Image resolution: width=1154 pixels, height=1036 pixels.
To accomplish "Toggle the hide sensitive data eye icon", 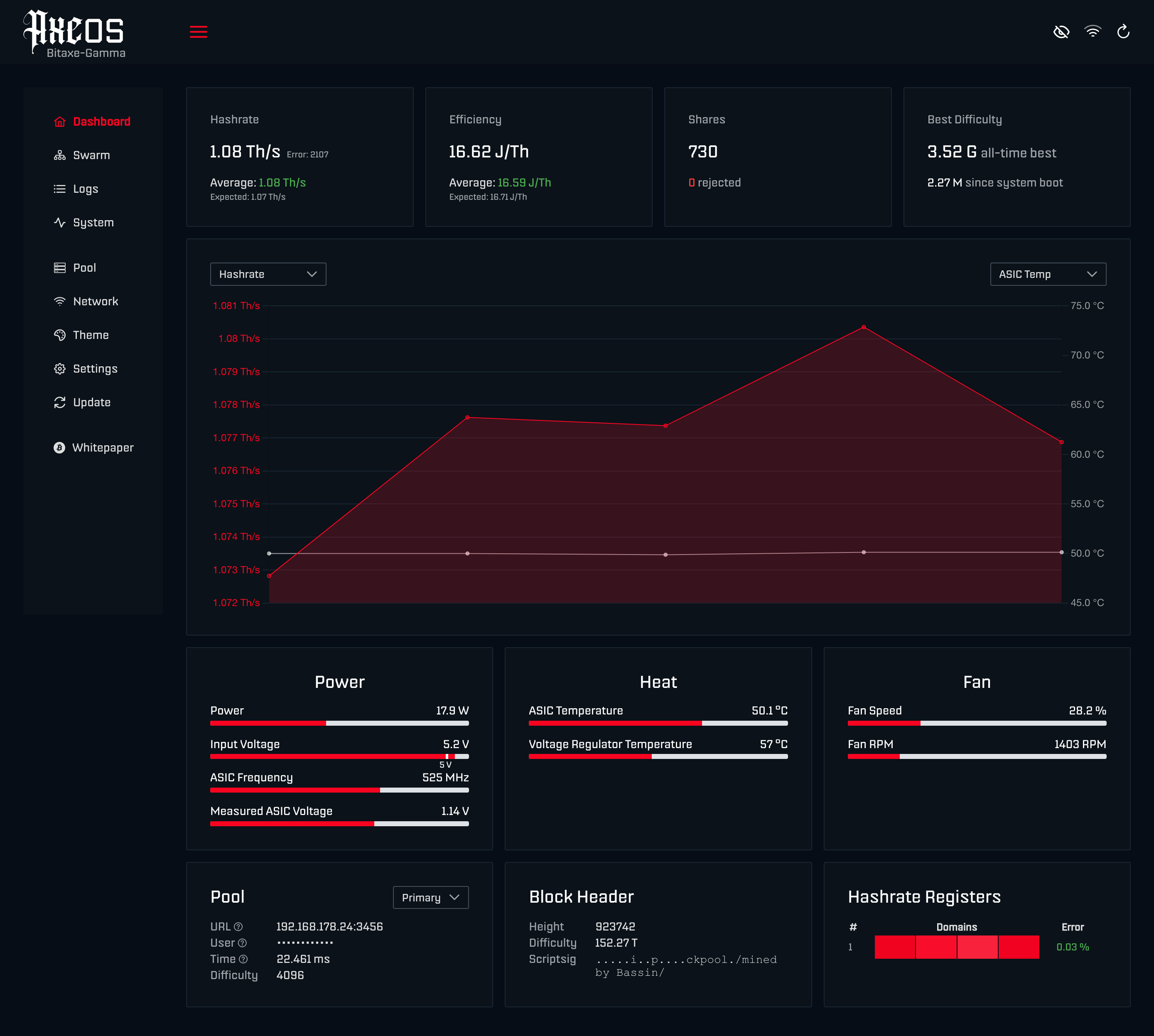I will tap(1061, 32).
